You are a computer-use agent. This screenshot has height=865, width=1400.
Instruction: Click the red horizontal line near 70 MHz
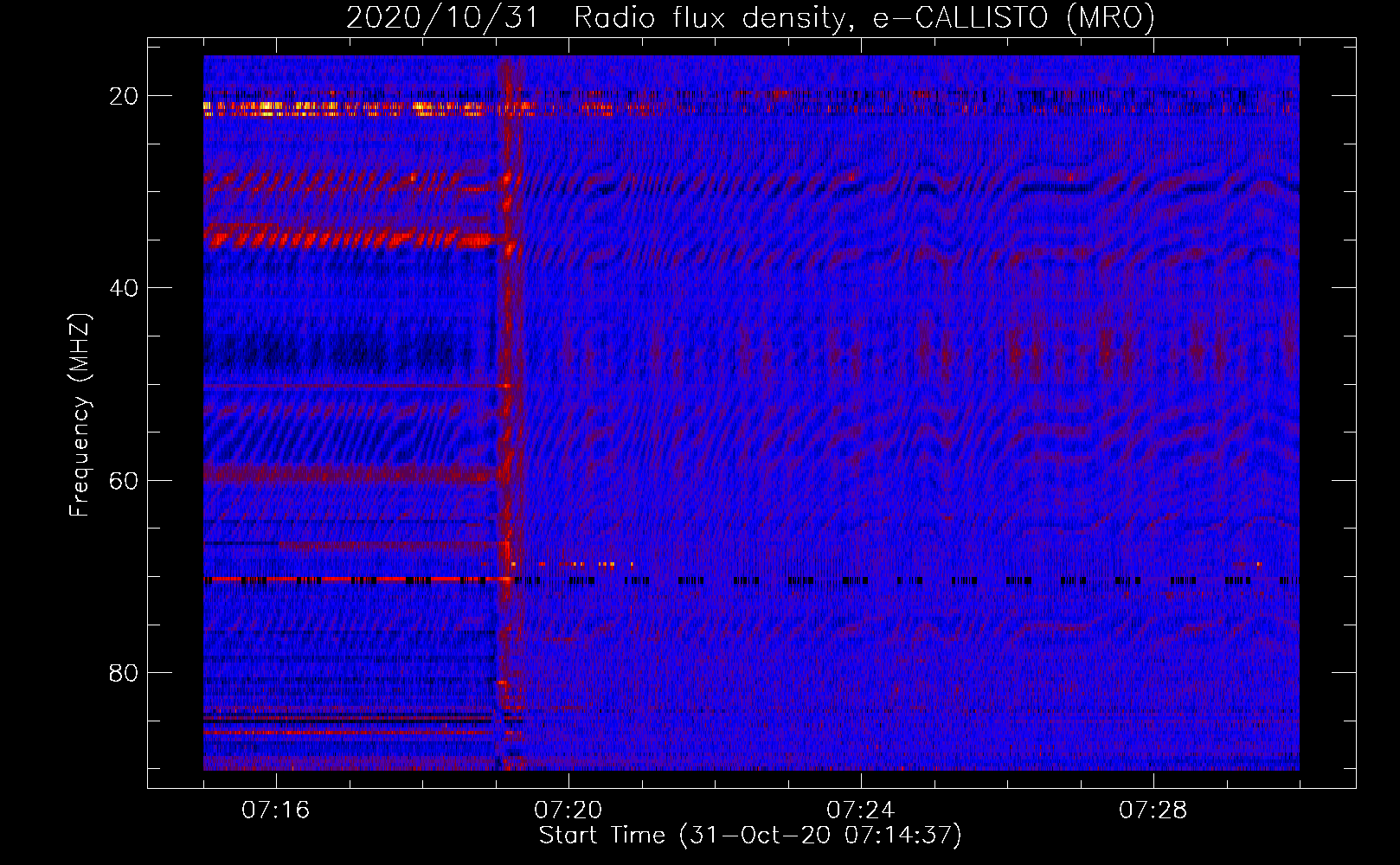coord(355,580)
